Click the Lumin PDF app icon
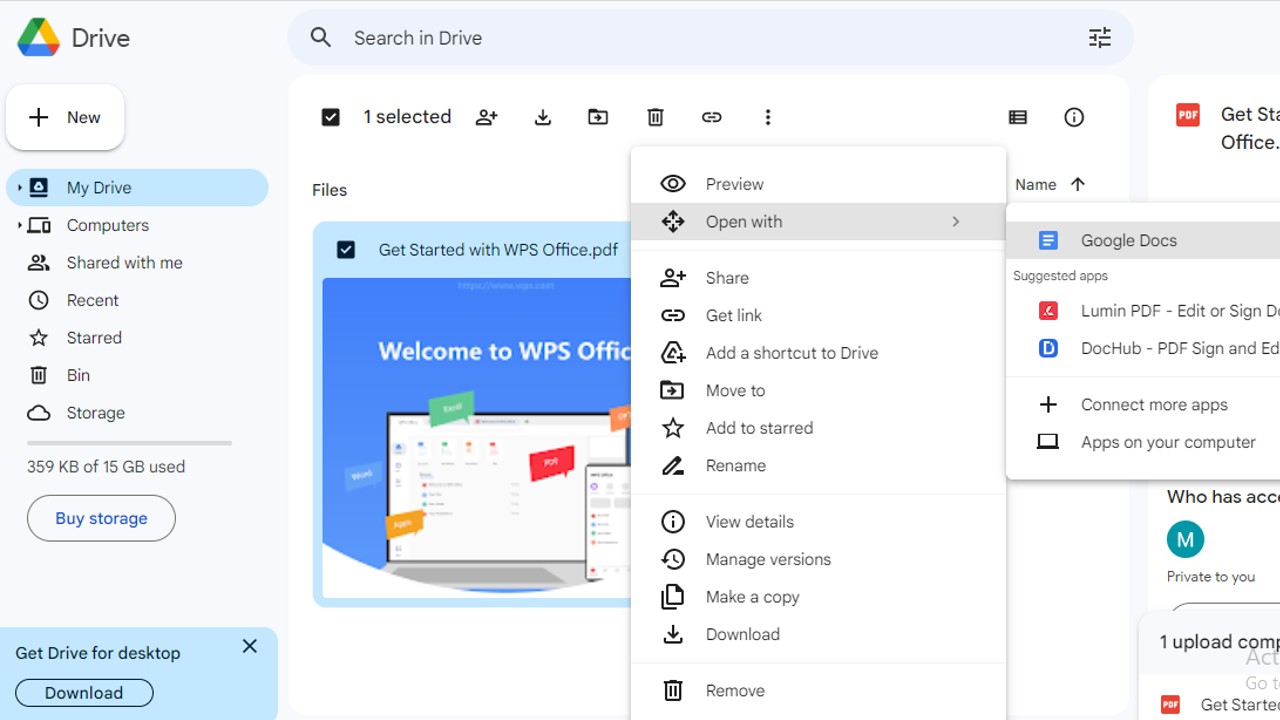This screenshot has width=1280, height=720. (1048, 311)
